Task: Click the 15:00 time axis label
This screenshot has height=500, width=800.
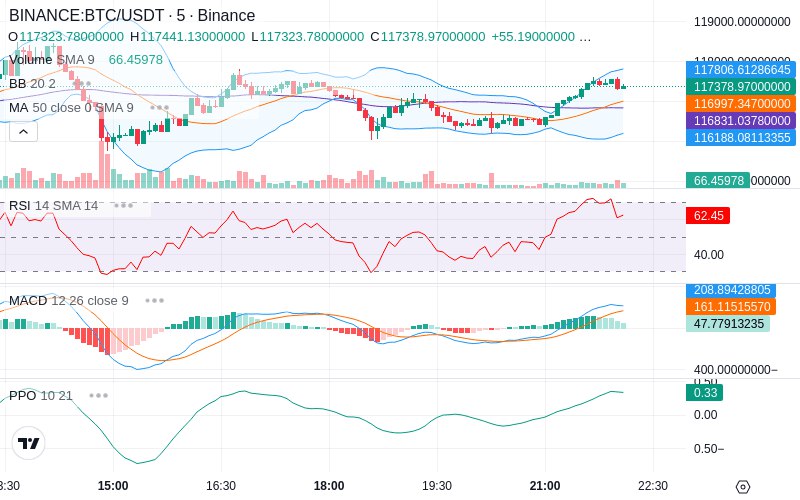Action: click(x=113, y=485)
